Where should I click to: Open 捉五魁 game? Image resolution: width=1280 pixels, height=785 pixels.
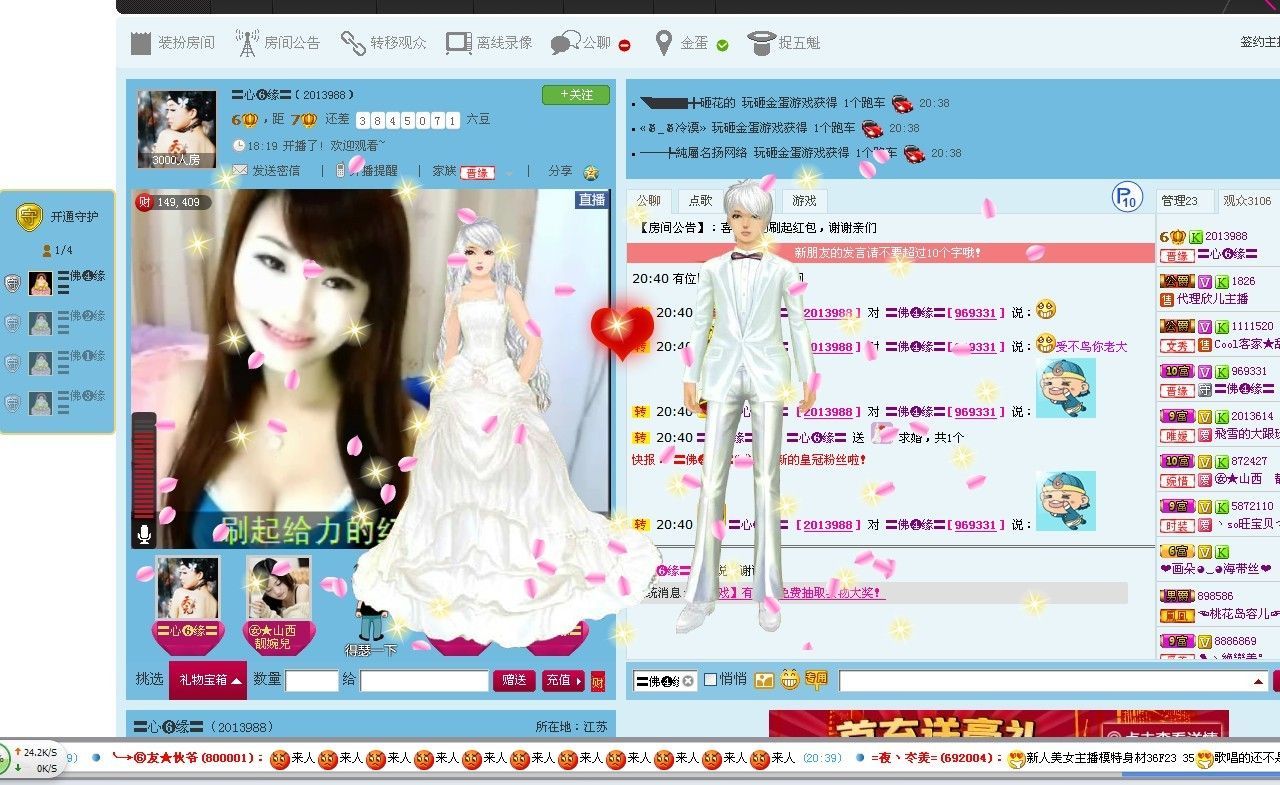click(x=784, y=43)
